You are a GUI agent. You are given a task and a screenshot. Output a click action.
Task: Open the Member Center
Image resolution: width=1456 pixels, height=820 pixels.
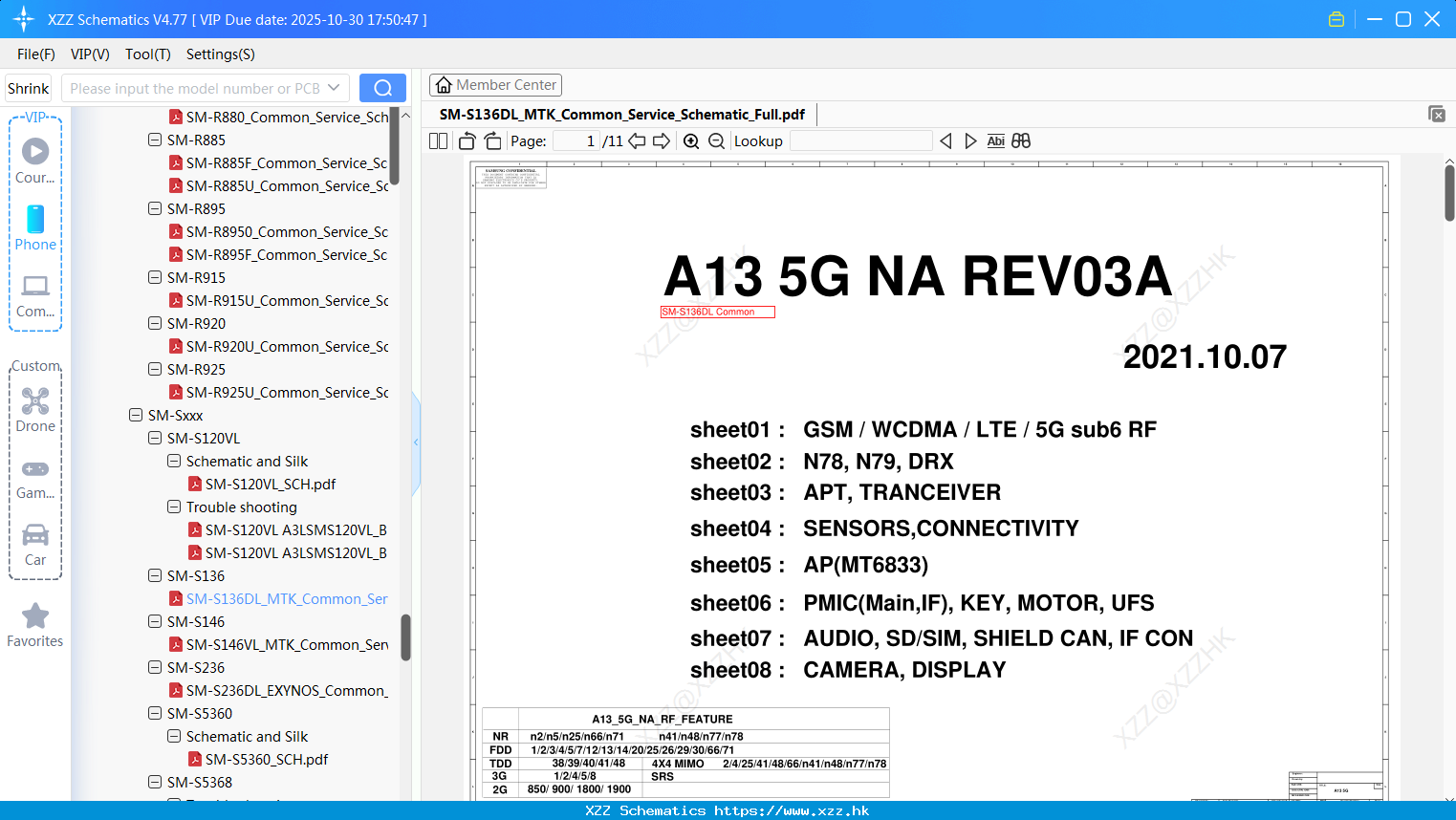[x=495, y=85]
